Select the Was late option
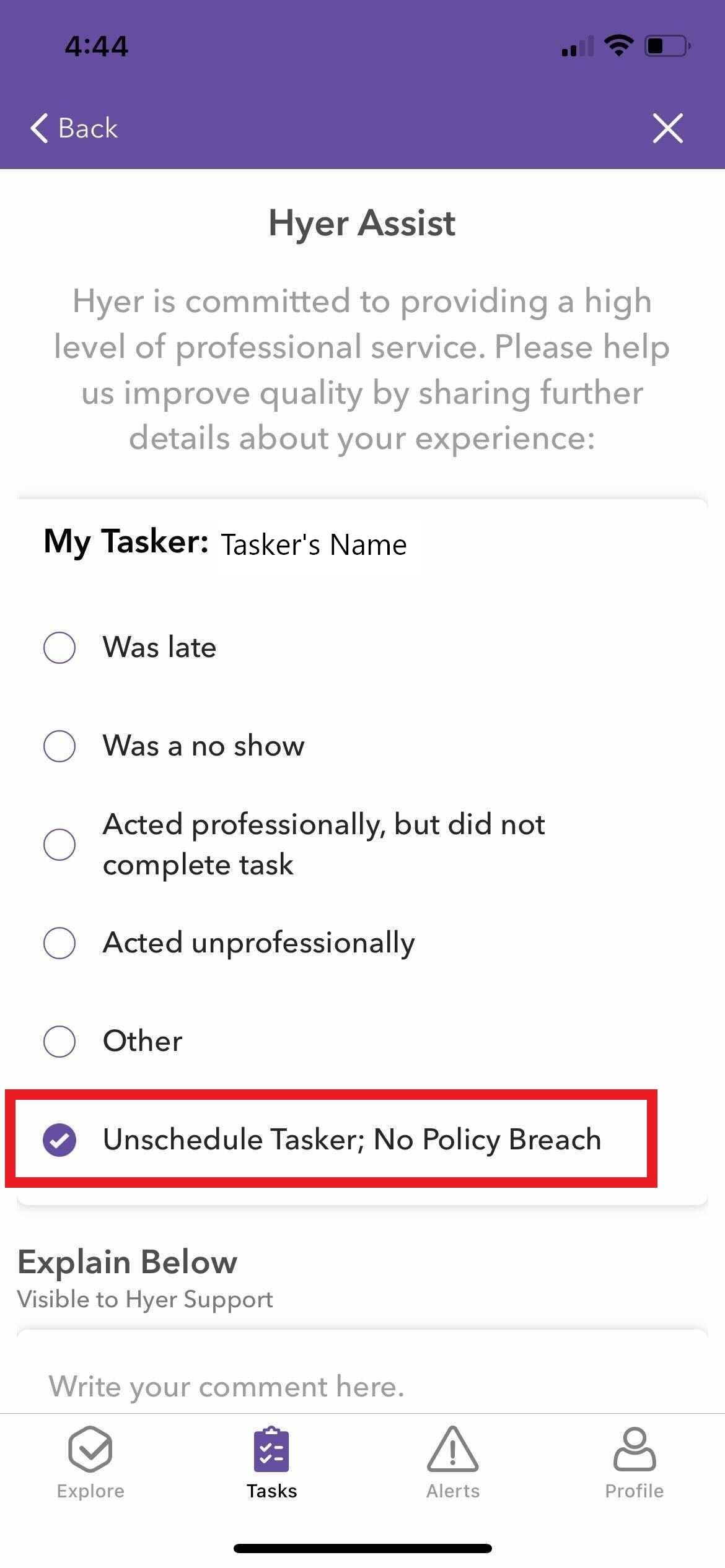The height and width of the screenshot is (1568, 725). click(59, 647)
